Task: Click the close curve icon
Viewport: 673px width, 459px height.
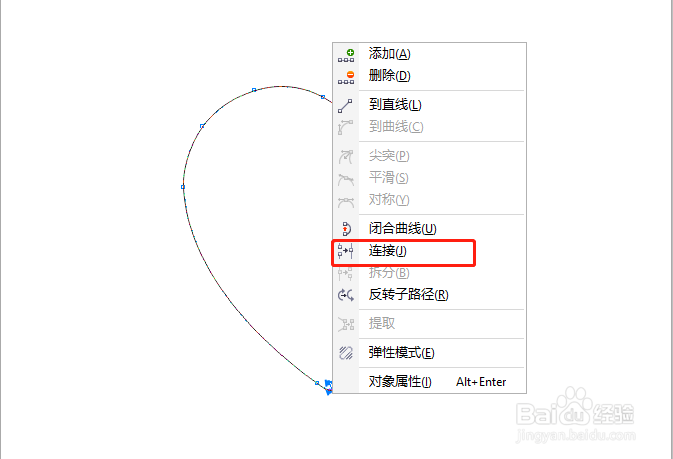Action: (x=346, y=229)
